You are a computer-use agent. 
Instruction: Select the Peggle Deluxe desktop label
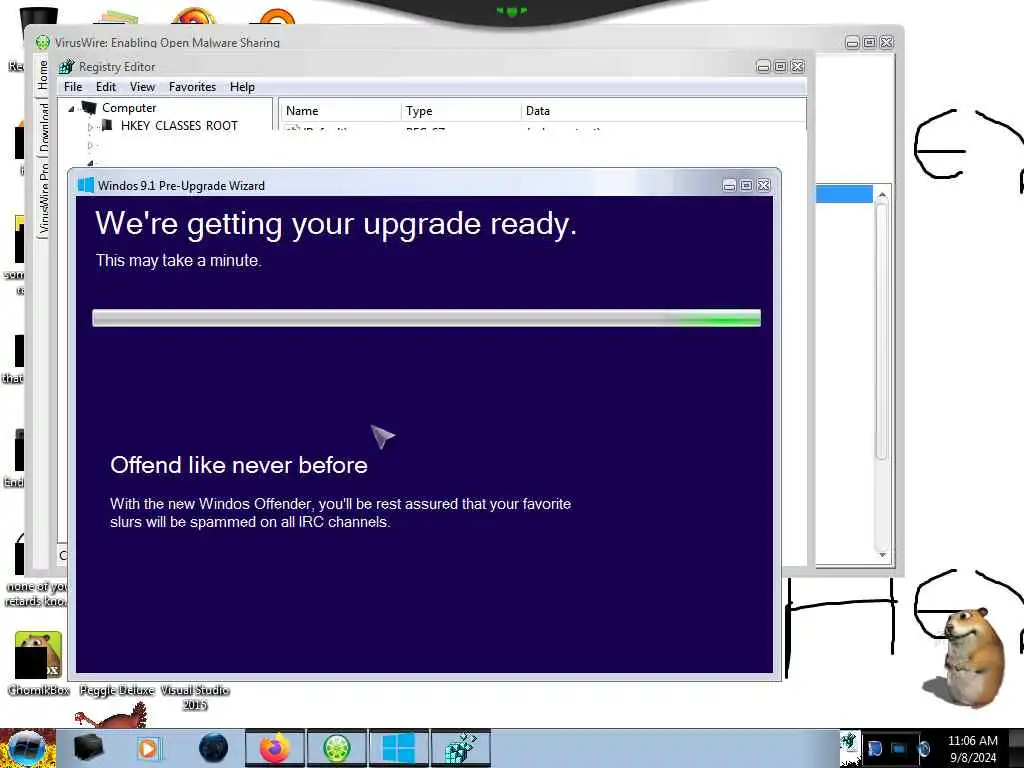[x=117, y=690]
